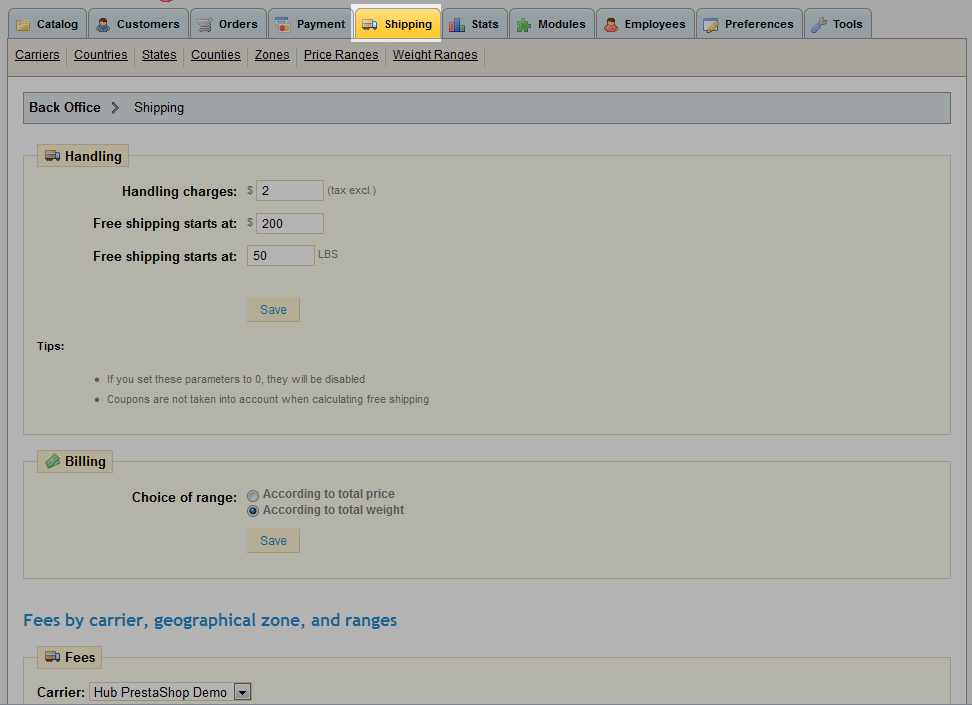This screenshot has width=972, height=705.
Task: Select According to total price option
Action: point(253,495)
